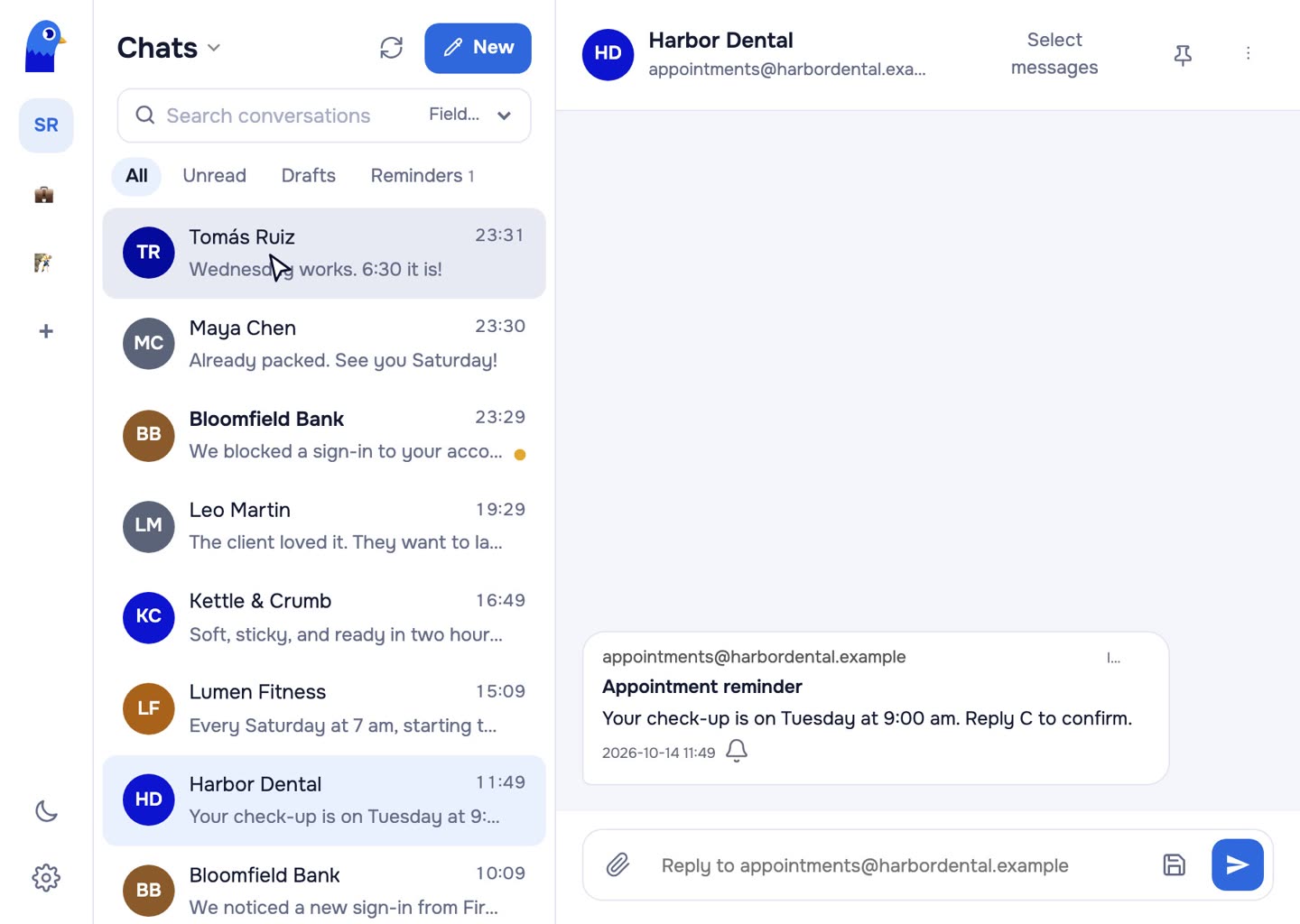Open Lumen Fitness conversation
This screenshot has width=1300, height=924.
(x=324, y=708)
